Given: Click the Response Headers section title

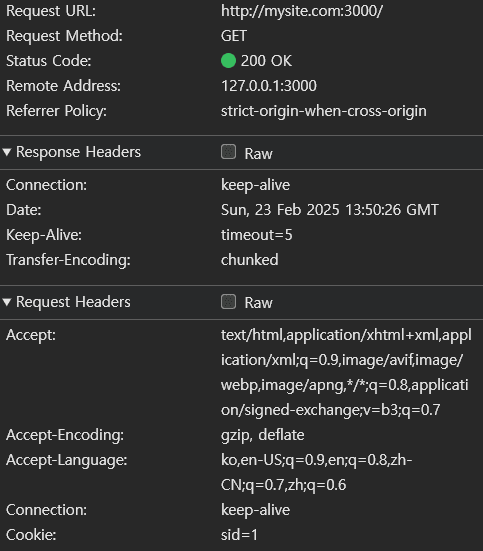Looking at the screenshot, I should (x=78, y=152).
